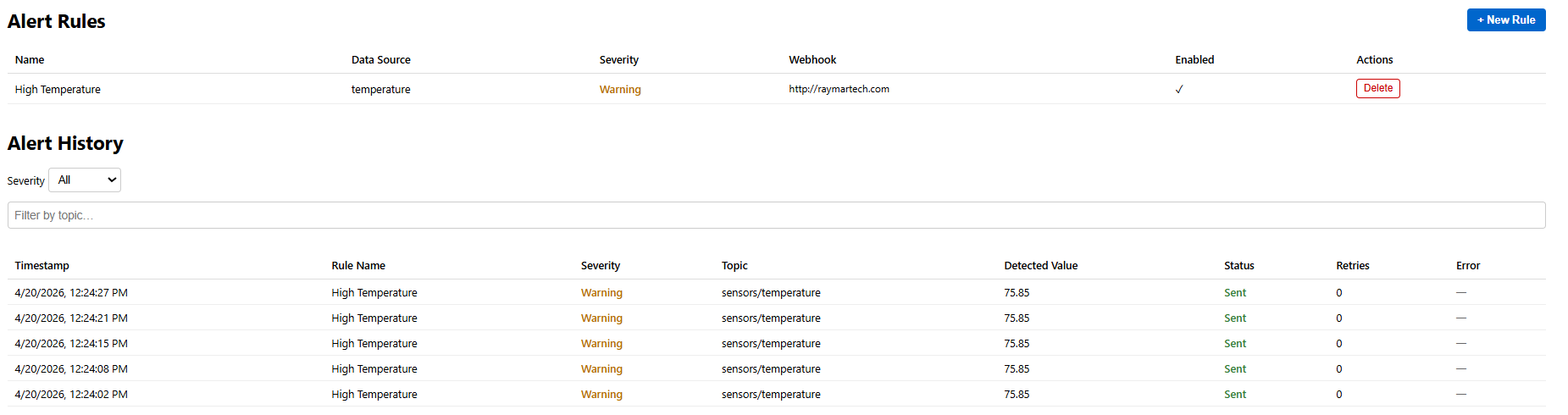This screenshot has height=415, width=1568.
Task: Click the Actions column header
Action: pos(1374,60)
